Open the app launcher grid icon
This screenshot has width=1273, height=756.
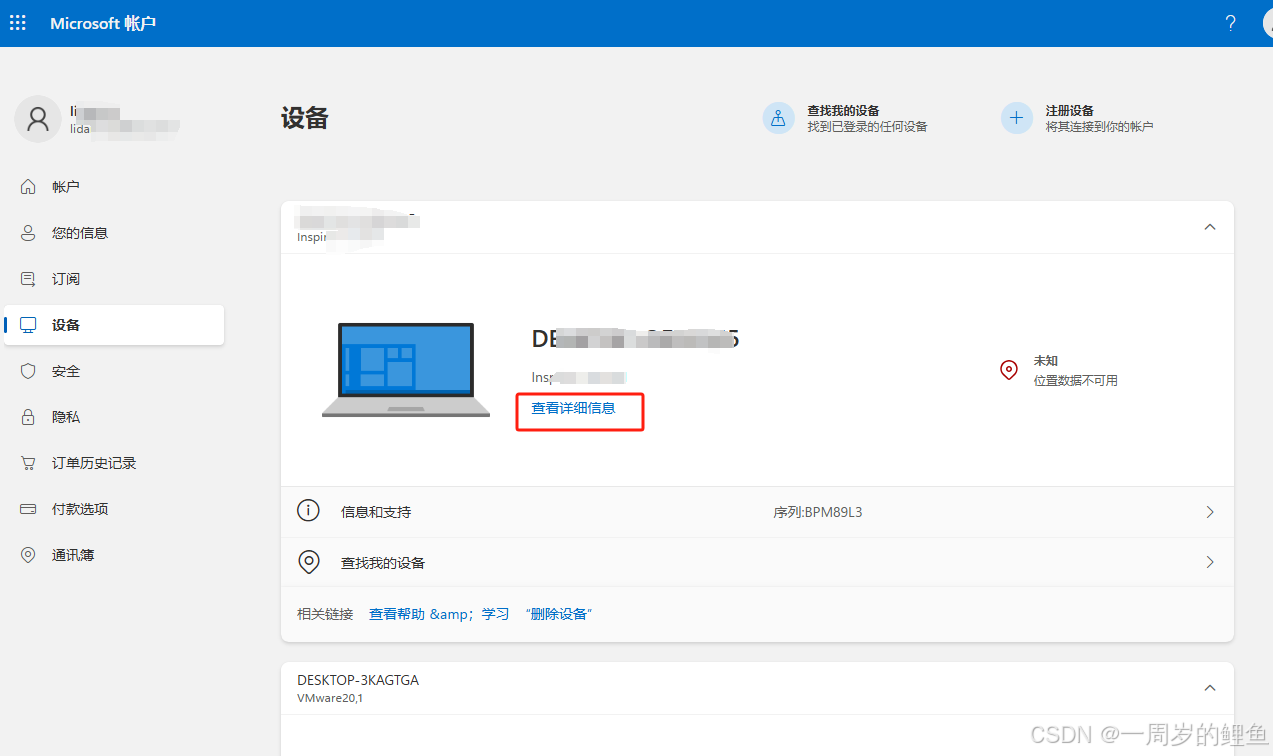click(18, 23)
